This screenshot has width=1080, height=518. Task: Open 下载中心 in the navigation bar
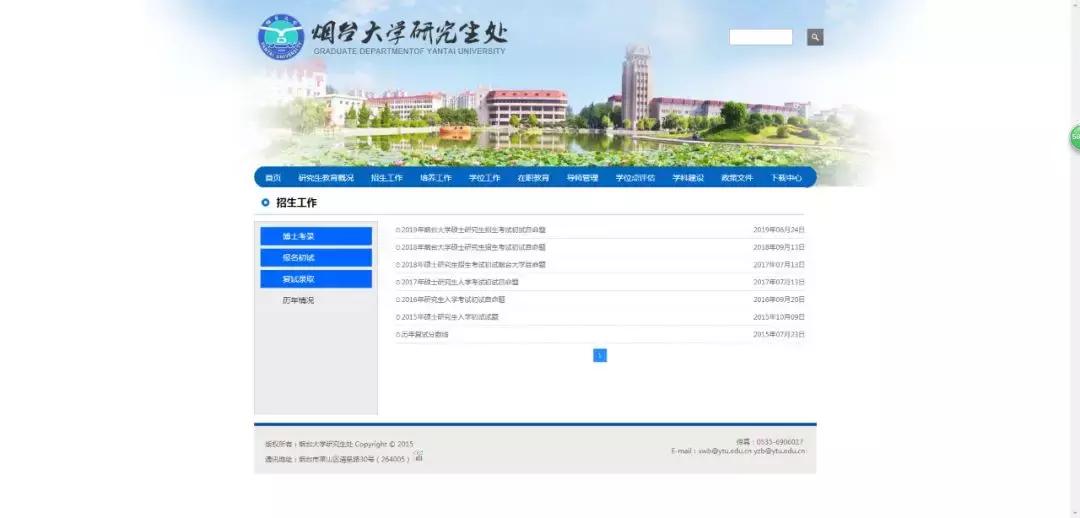pos(786,178)
